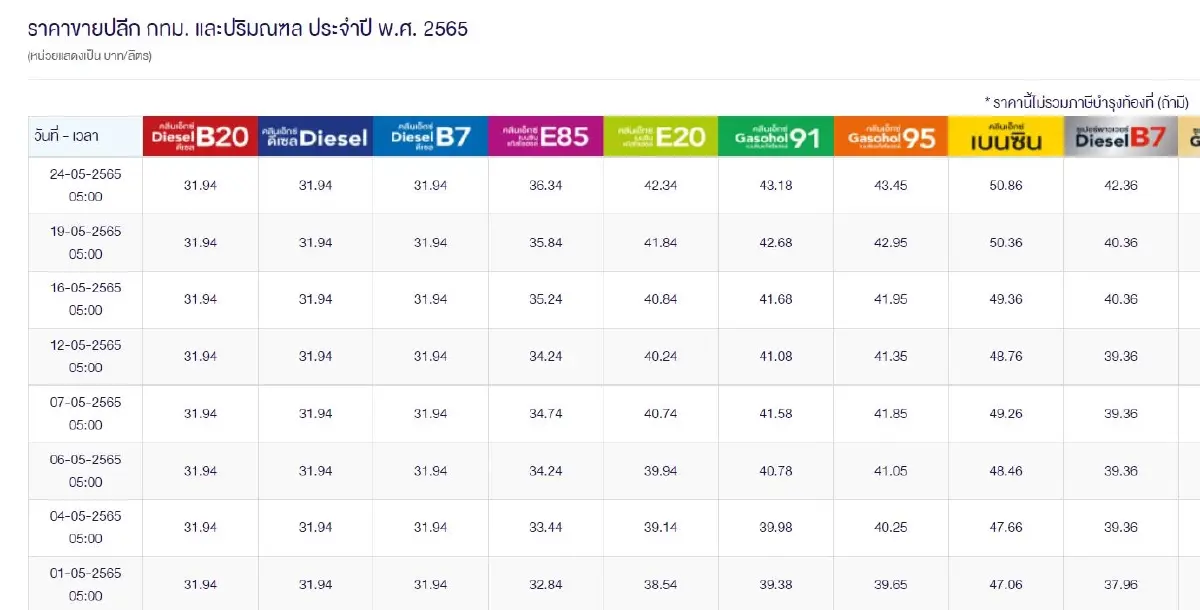Click the magenta E85 fuel logo
Image resolution: width=1200 pixels, height=610 pixels.
pyautogui.click(x=546, y=136)
